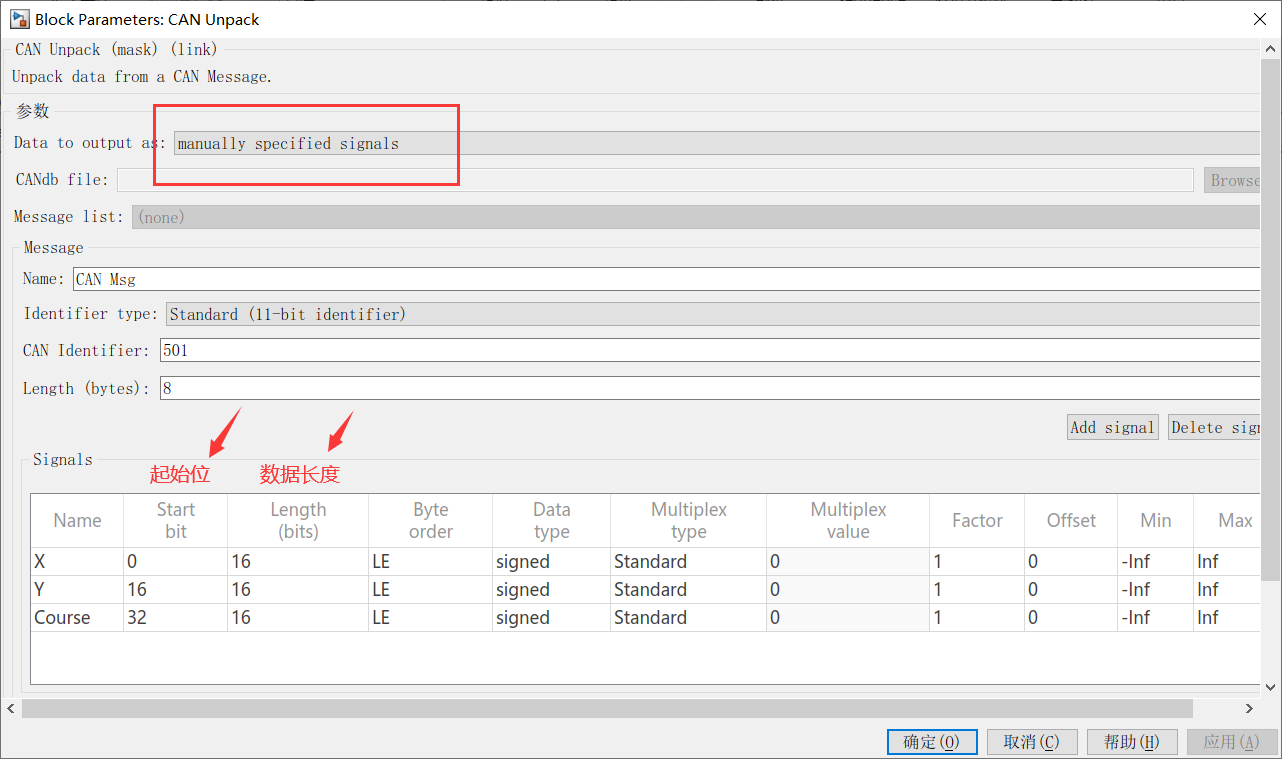Change Data type of signal Course
The image size is (1282, 759).
tap(551, 617)
